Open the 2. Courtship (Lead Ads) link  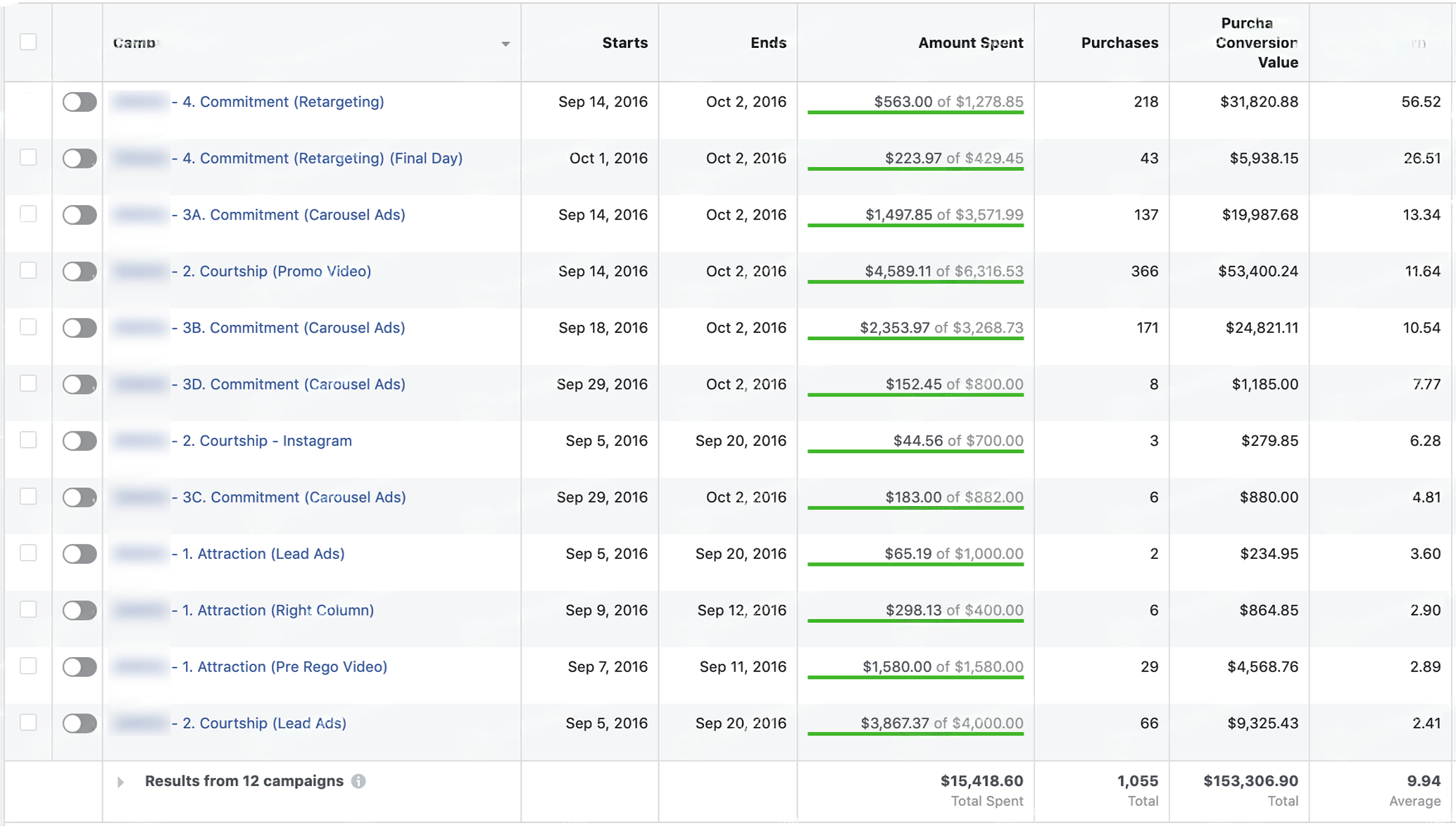coord(259,723)
